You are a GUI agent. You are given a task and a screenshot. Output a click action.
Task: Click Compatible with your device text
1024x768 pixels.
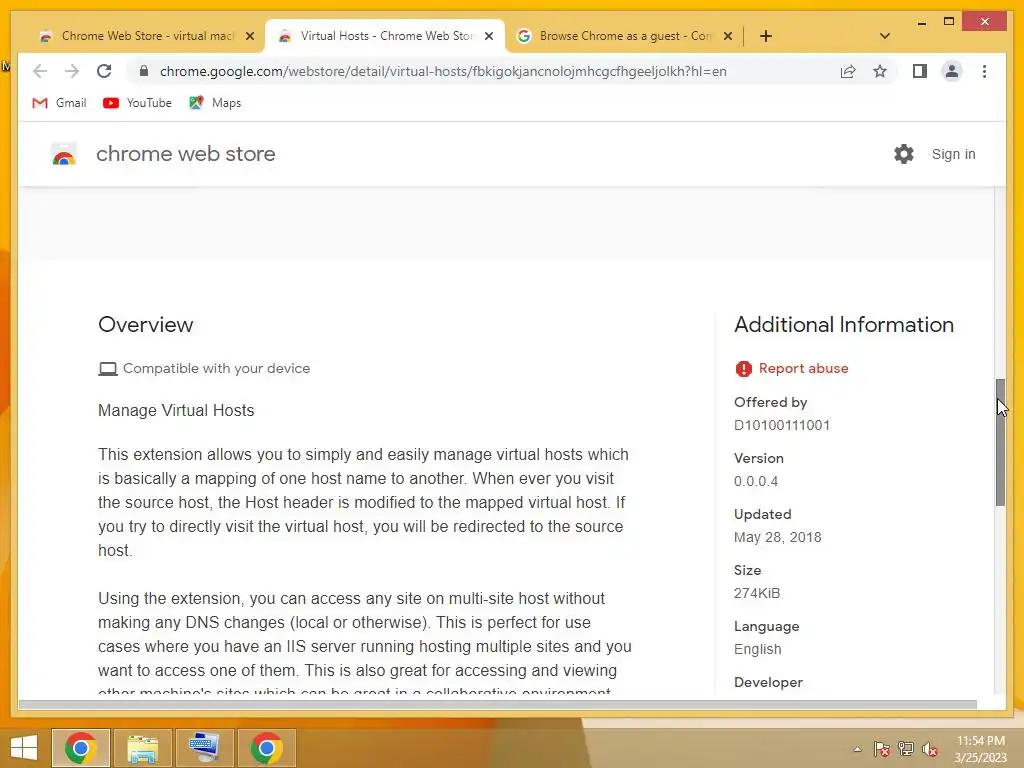[x=216, y=368]
